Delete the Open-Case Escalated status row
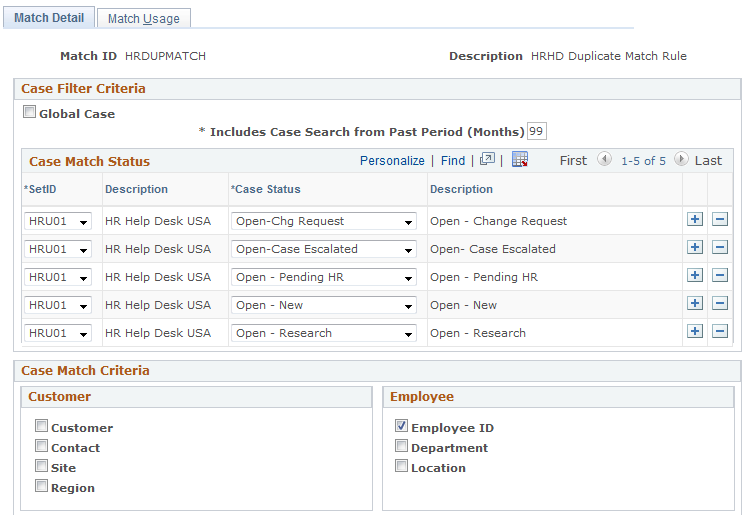The height and width of the screenshot is (515, 751). 720,247
